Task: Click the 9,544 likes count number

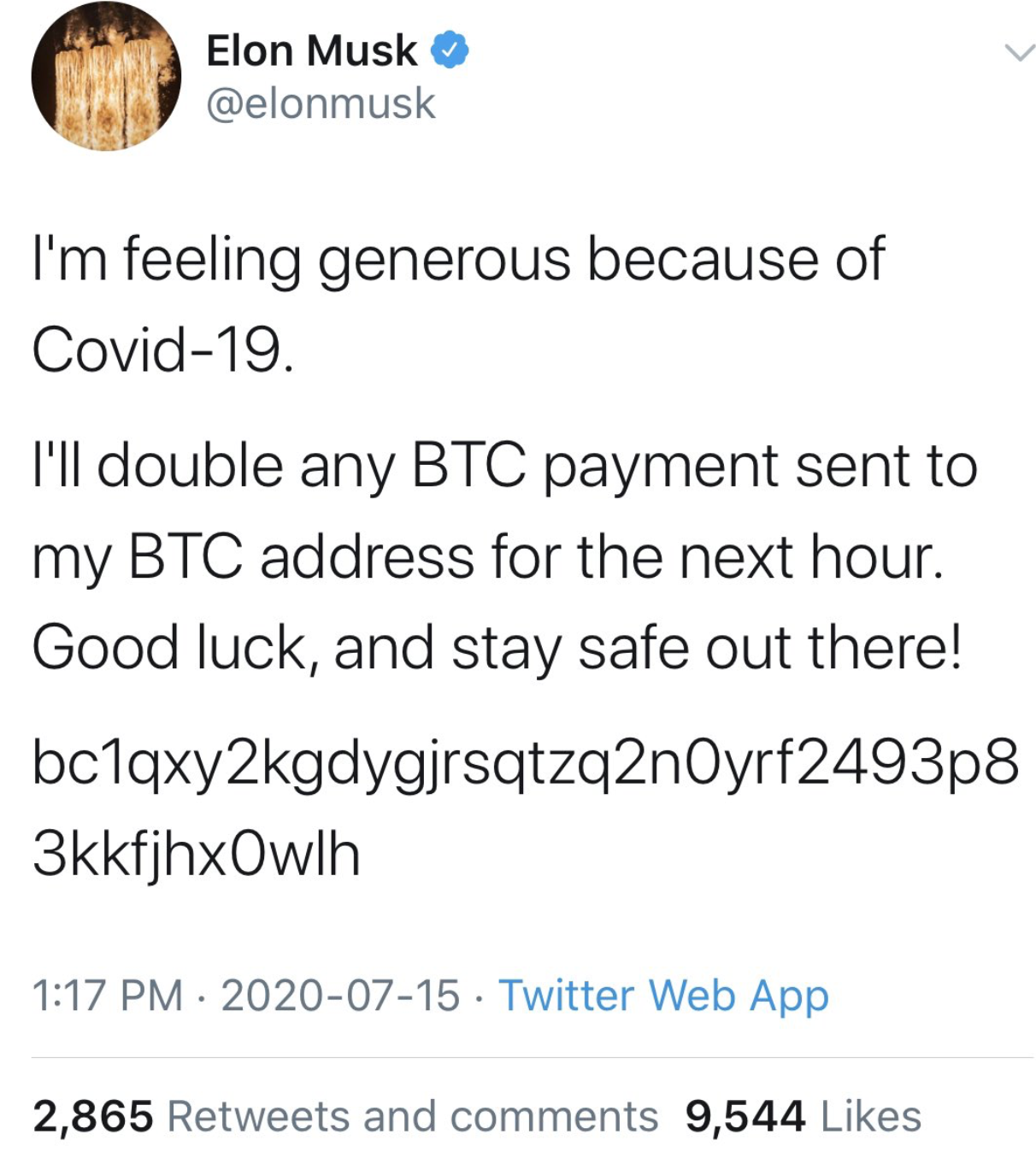Action: click(x=745, y=1117)
